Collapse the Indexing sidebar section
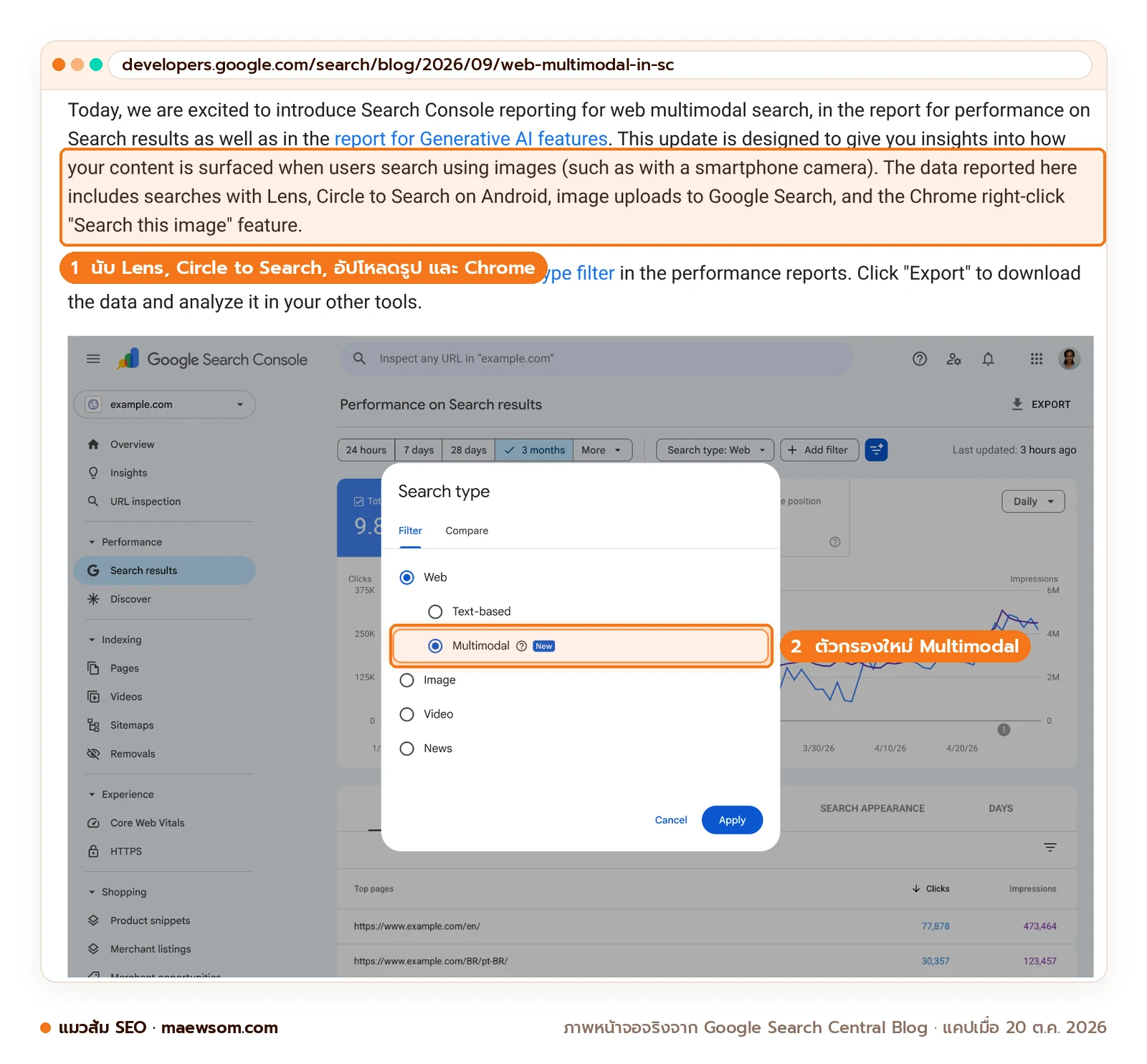The height and width of the screenshot is (1064, 1147). click(x=92, y=640)
